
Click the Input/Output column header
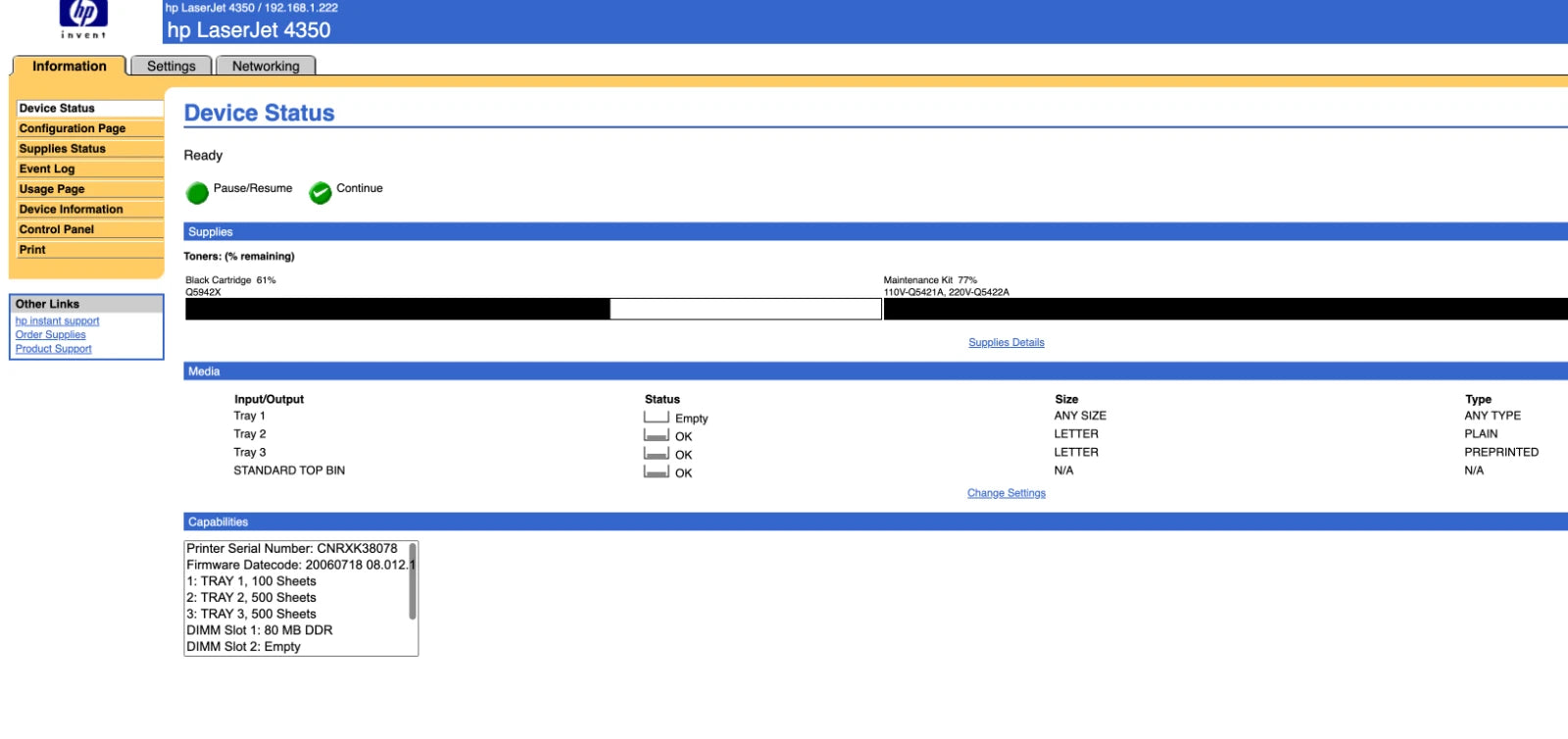[269, 400]
